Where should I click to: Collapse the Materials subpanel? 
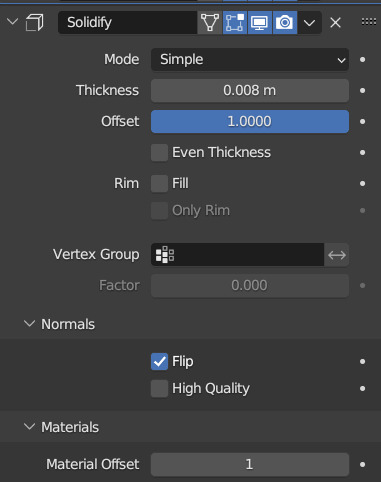[29, 427]
